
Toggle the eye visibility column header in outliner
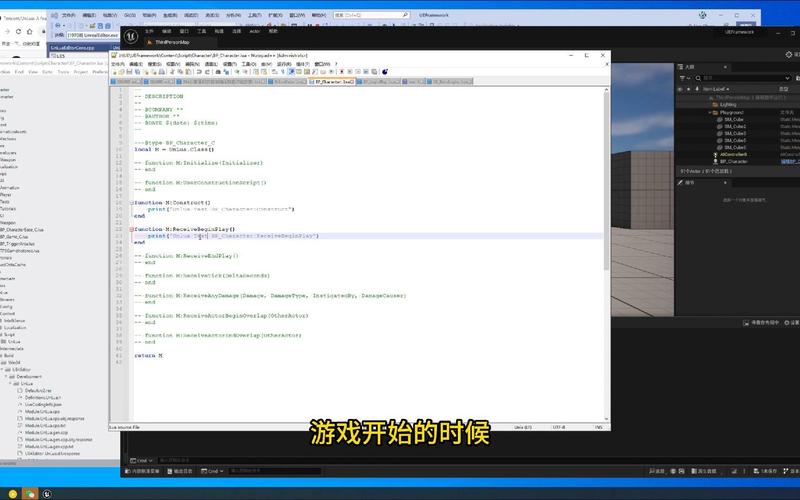(x=680, y=89)
